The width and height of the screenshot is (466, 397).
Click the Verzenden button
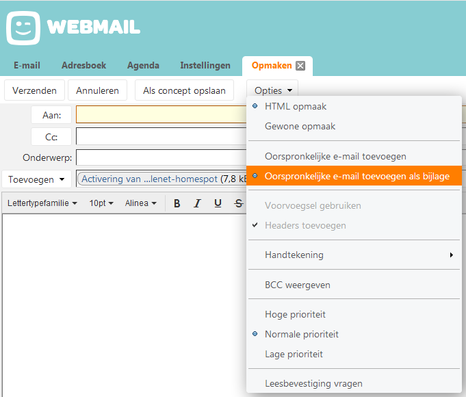pos(34,90)
